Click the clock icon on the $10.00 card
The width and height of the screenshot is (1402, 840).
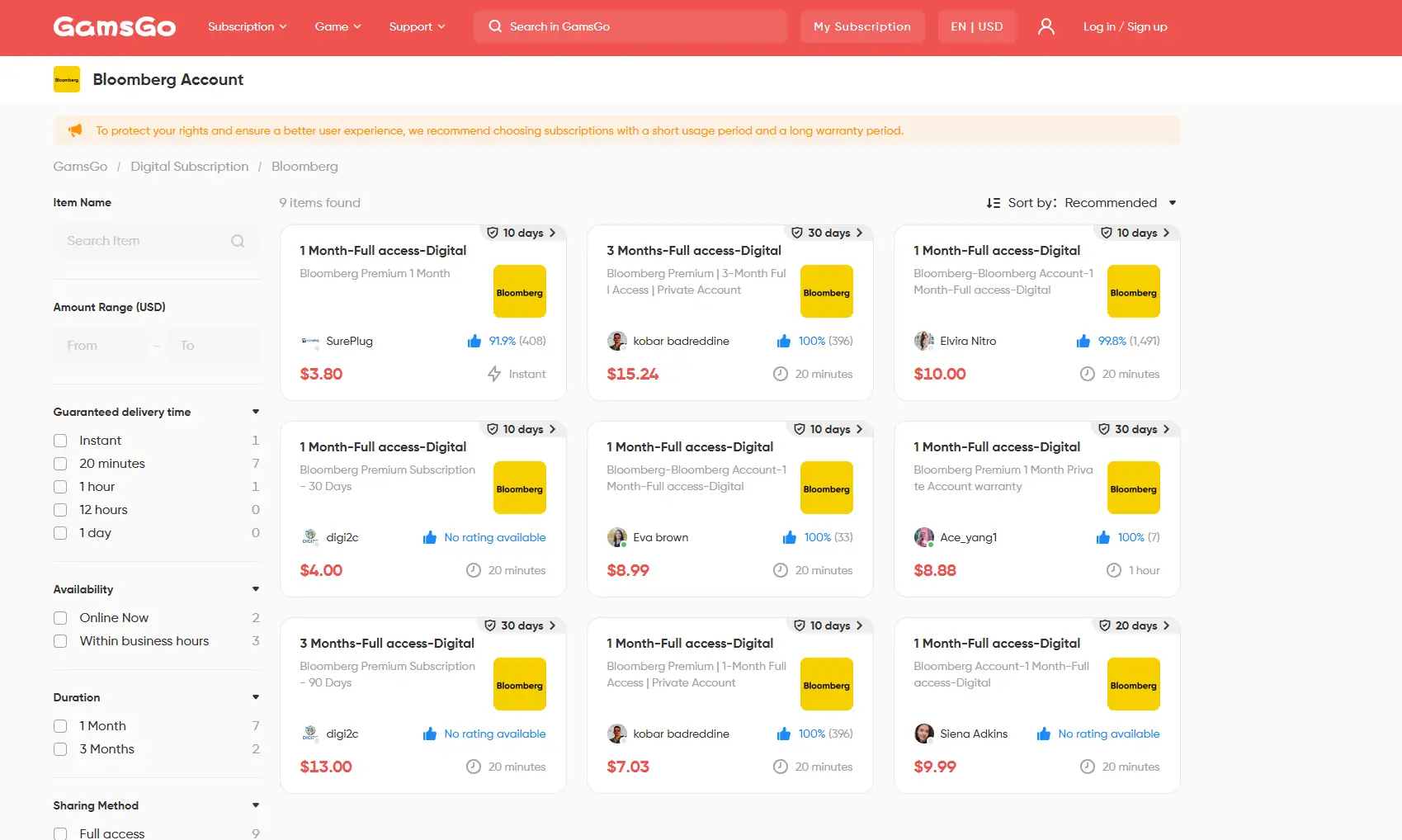1088,374
